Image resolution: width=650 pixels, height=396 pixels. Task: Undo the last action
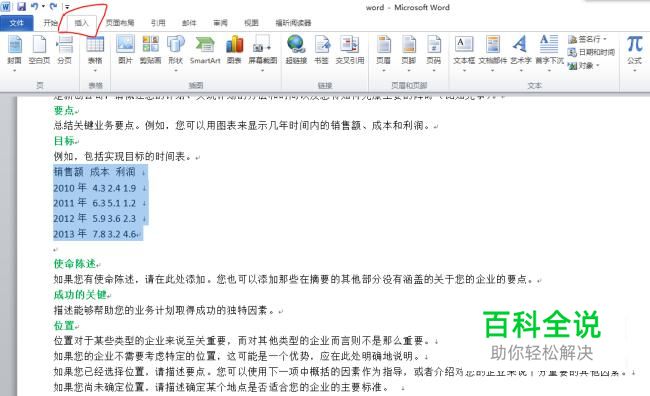[34, 6]
